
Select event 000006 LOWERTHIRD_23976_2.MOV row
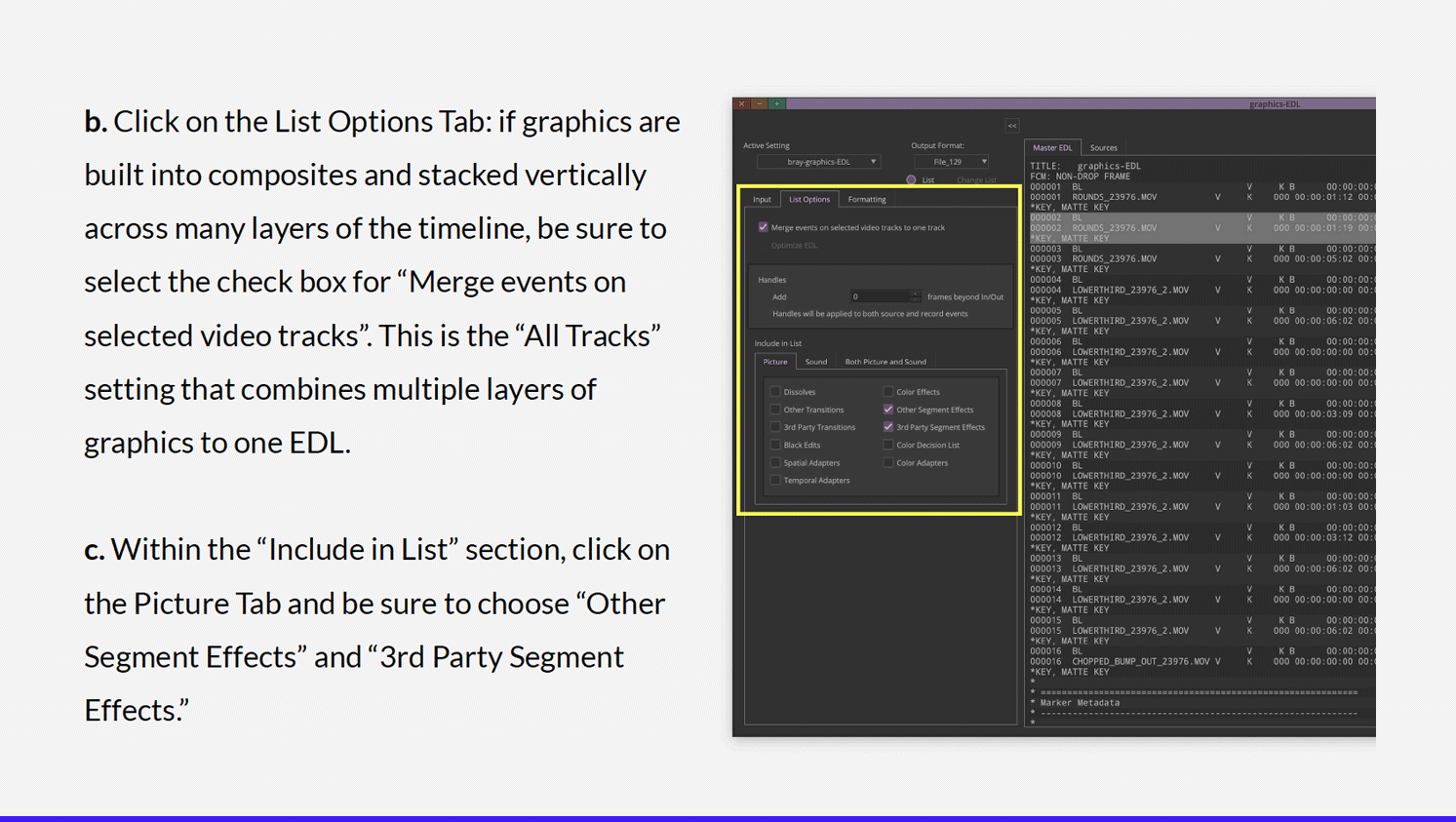[x=1202, y=352]
